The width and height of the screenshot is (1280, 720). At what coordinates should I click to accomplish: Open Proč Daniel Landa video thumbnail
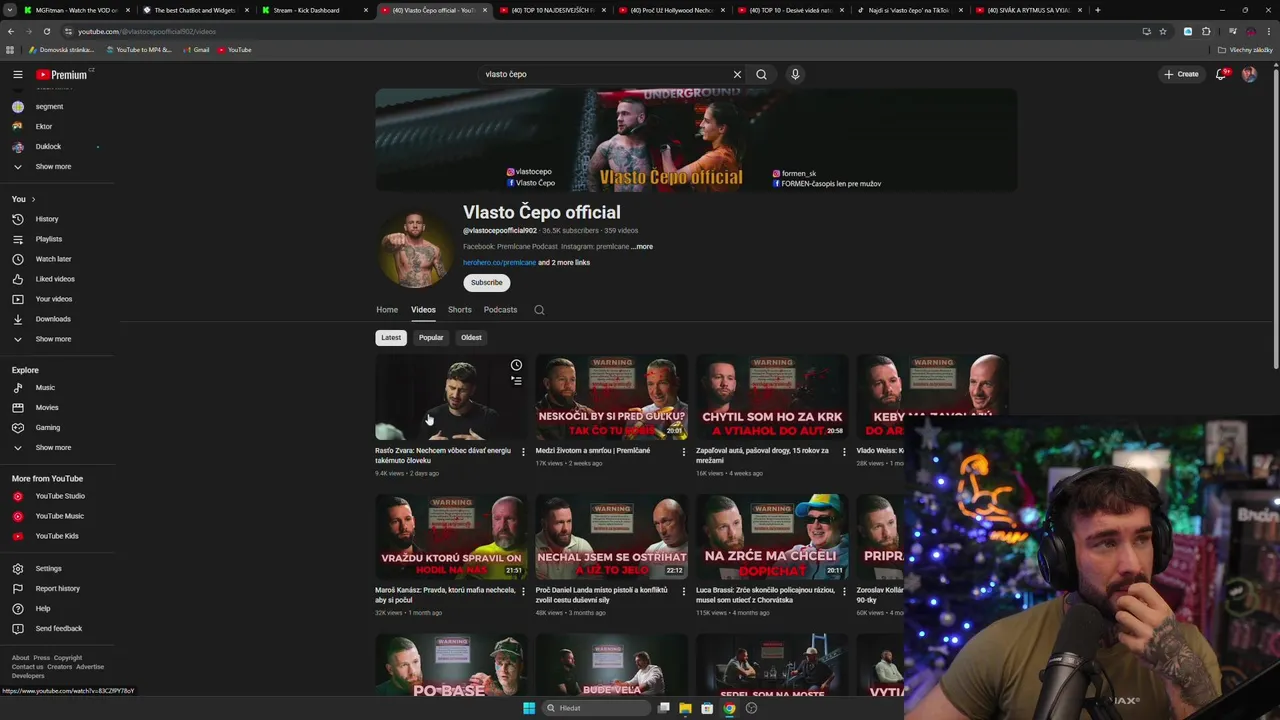[x=611, y=537]
